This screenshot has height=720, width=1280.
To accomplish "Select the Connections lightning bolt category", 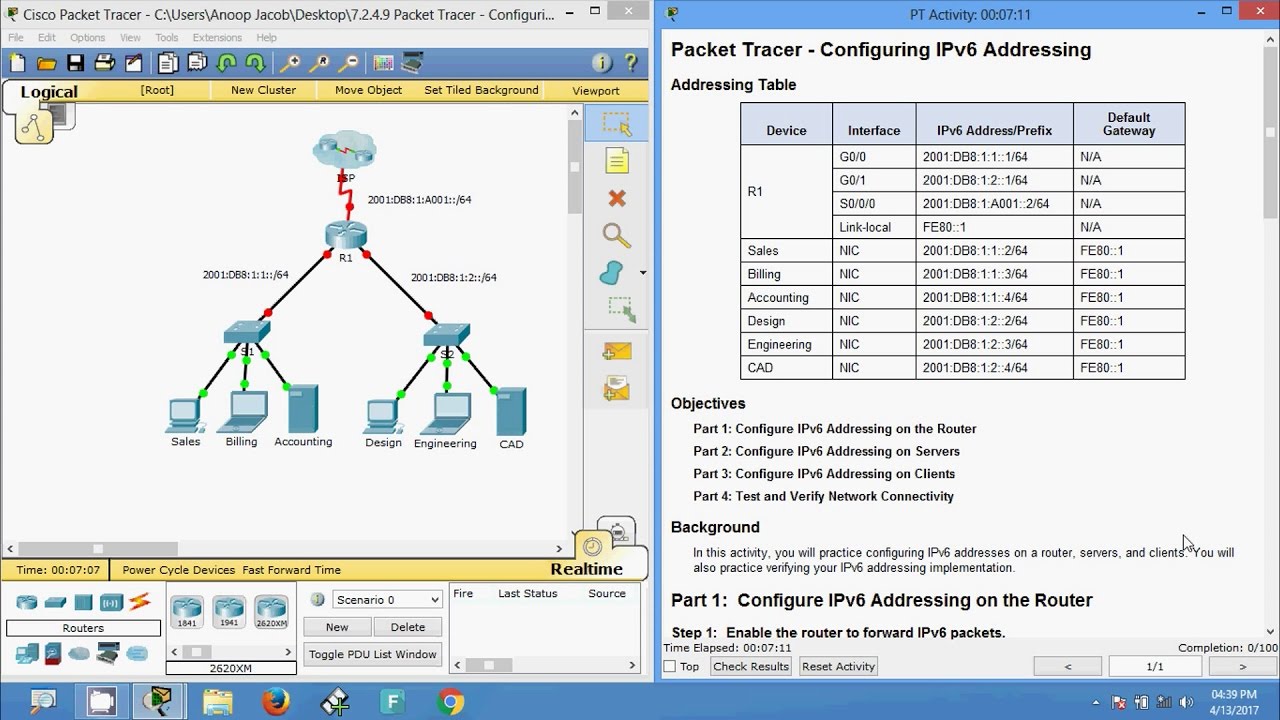I will [139, 602].
